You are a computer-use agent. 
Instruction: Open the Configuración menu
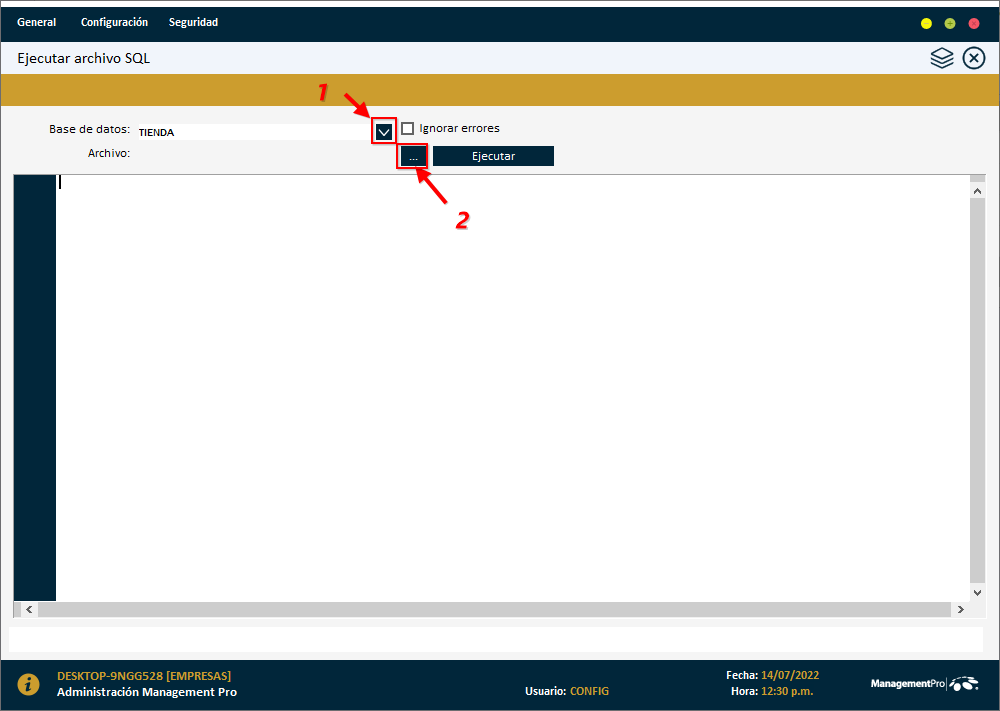(114, 22)
